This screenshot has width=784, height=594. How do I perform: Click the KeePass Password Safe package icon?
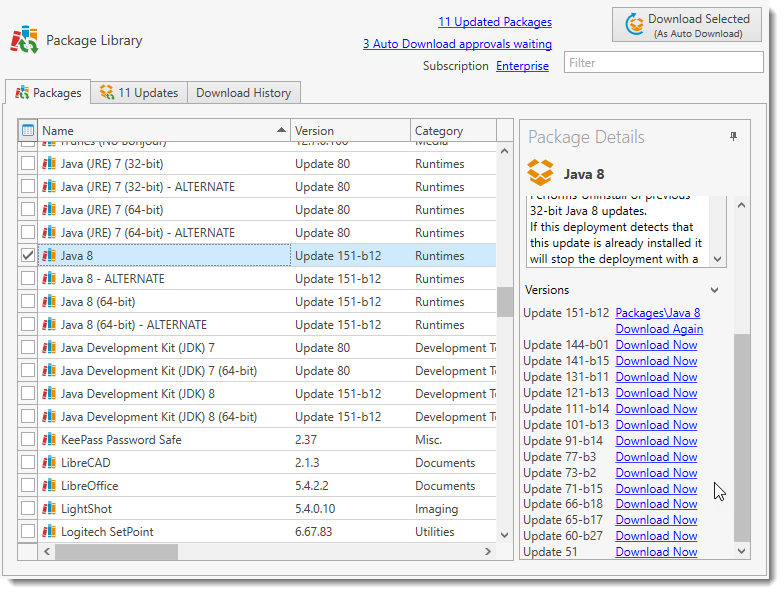coord(49,440)
